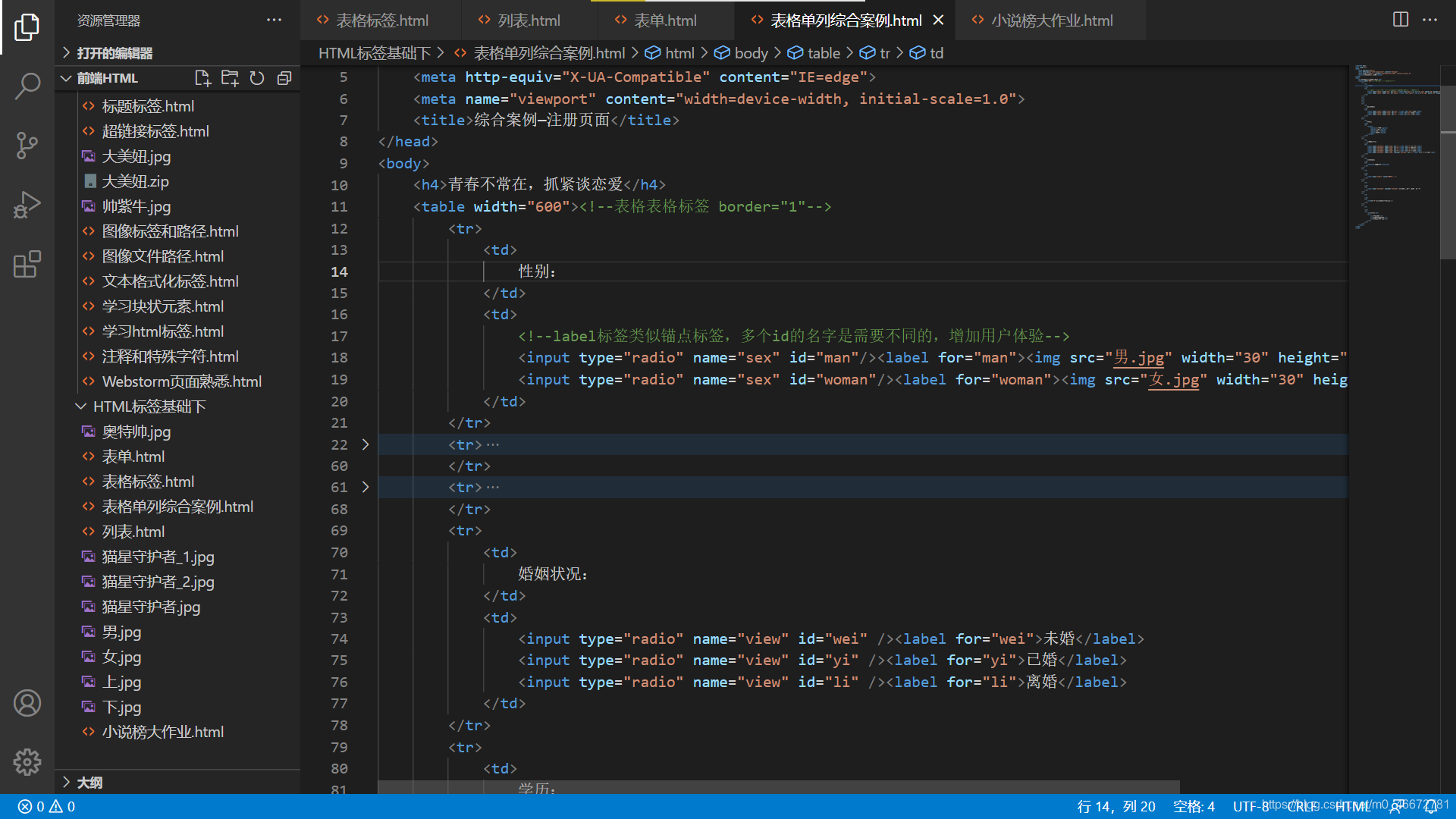Change indentation via 空格: 4 indicator
The image size is (1456, 819).
point(1194,807)
